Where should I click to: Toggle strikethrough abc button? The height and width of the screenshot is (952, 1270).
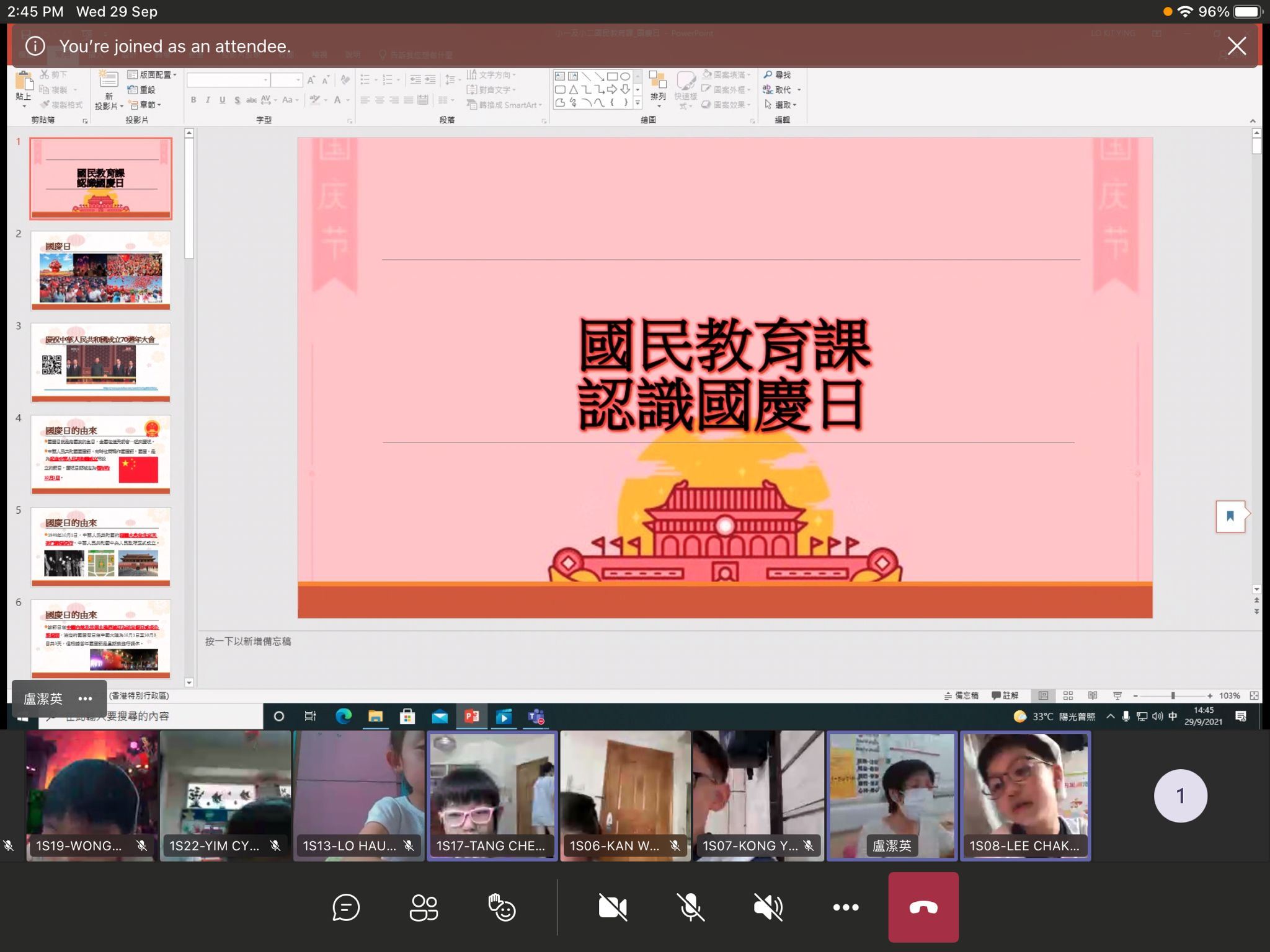tap(251, 100)
